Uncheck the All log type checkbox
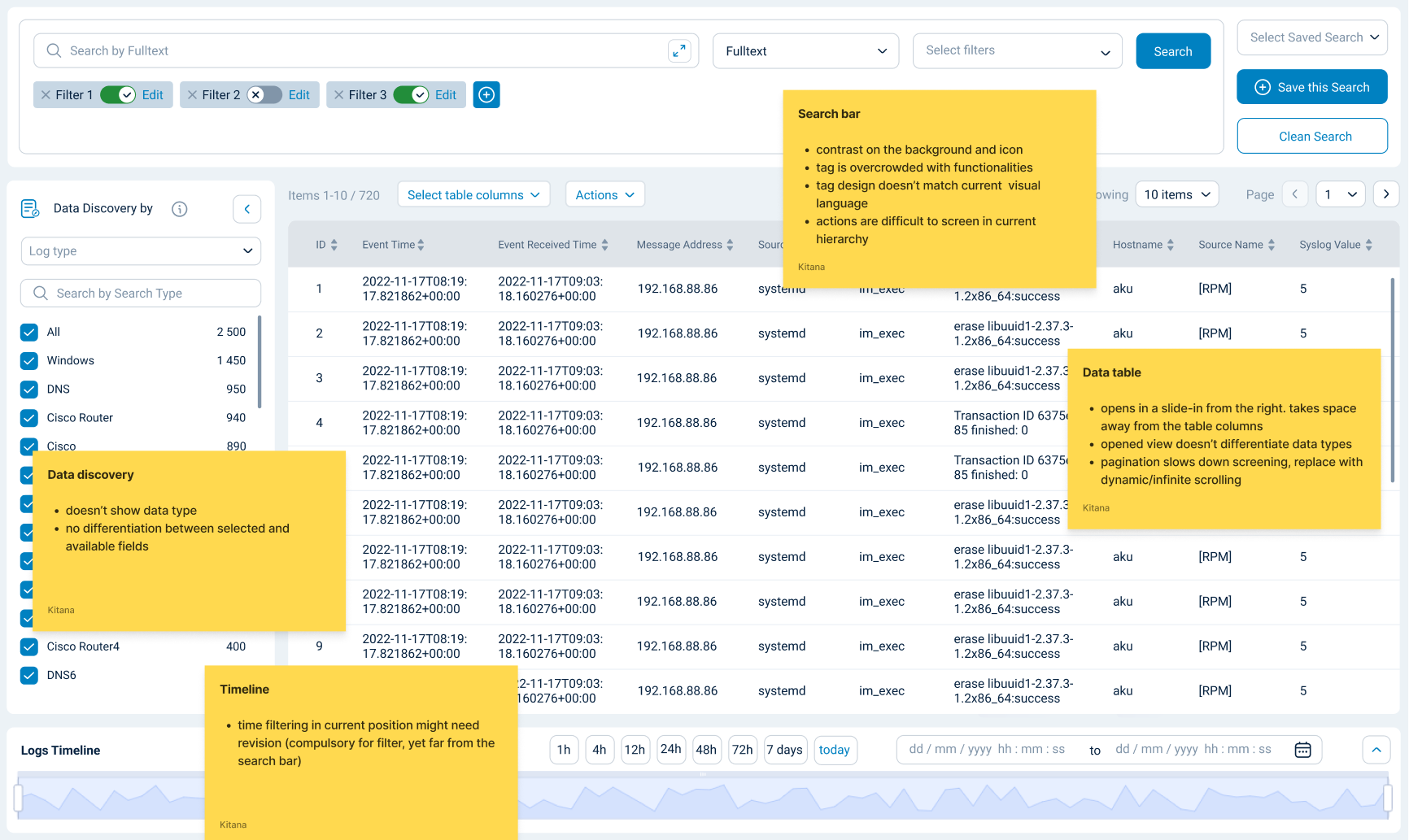1409x840 pixels. pyautogui.click(x=29, y=332)
